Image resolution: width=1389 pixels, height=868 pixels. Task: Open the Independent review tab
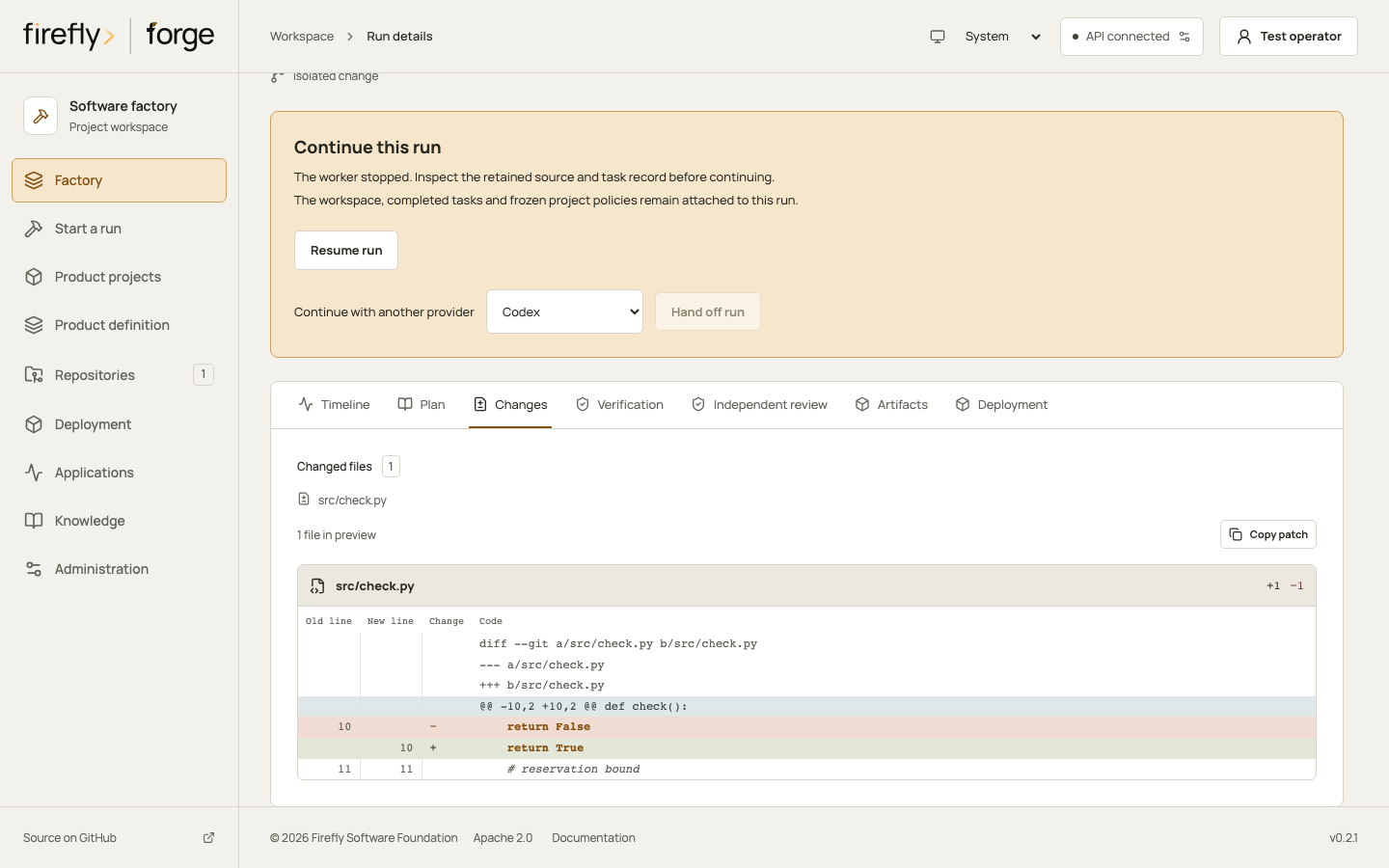pos(759,405)
